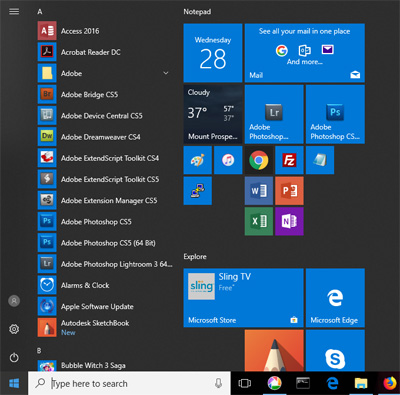Screen dimensions: 400x395
Task: Open the Calendar tile showing Wednesday 28
Action: [213, 53]
